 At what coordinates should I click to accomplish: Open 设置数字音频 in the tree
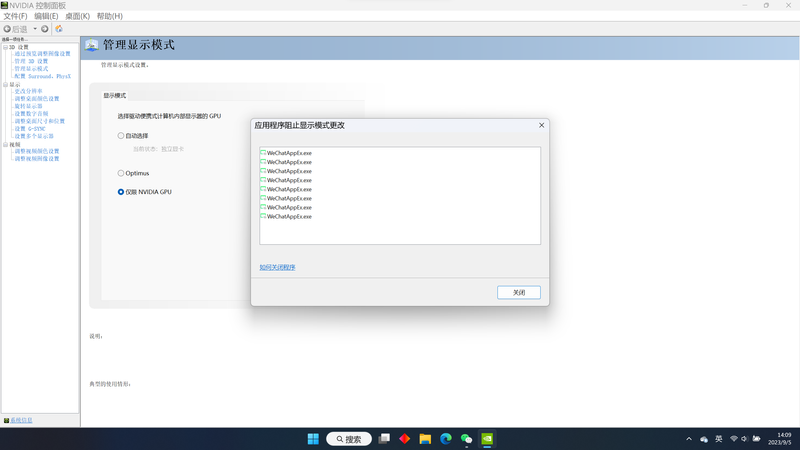pyautogui.click(x=31, y=114)
